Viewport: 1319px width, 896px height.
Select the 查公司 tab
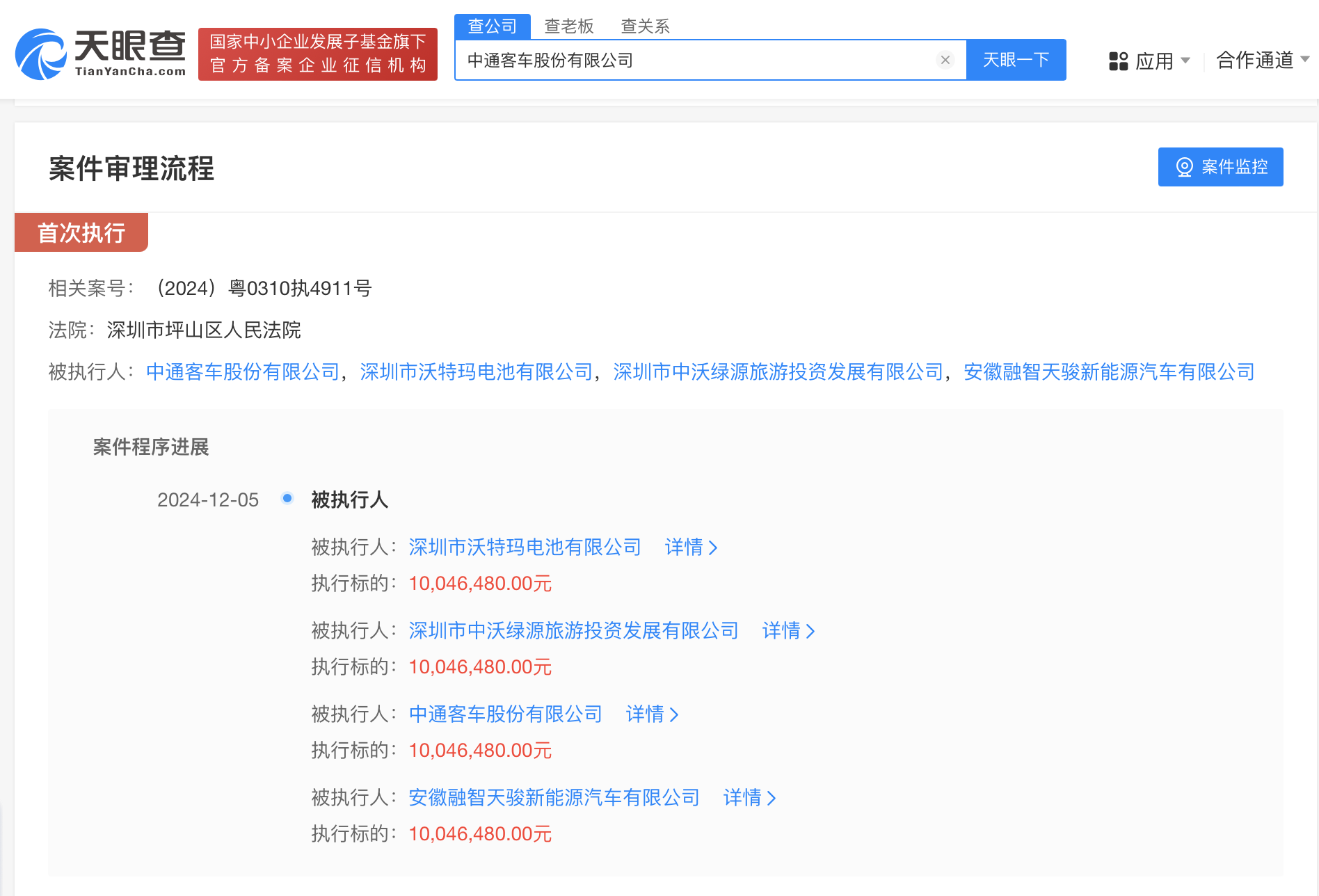pos(491,26)
